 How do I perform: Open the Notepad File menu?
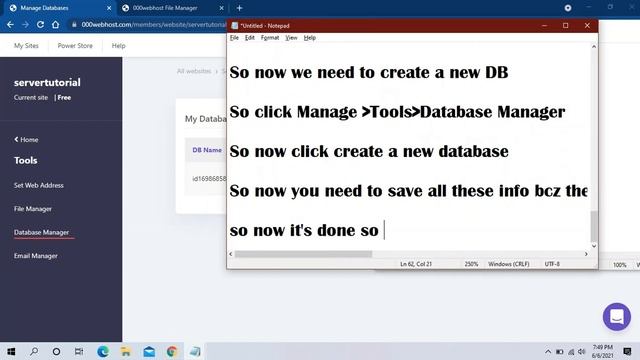pyautogui.click(x=234, y=38)
